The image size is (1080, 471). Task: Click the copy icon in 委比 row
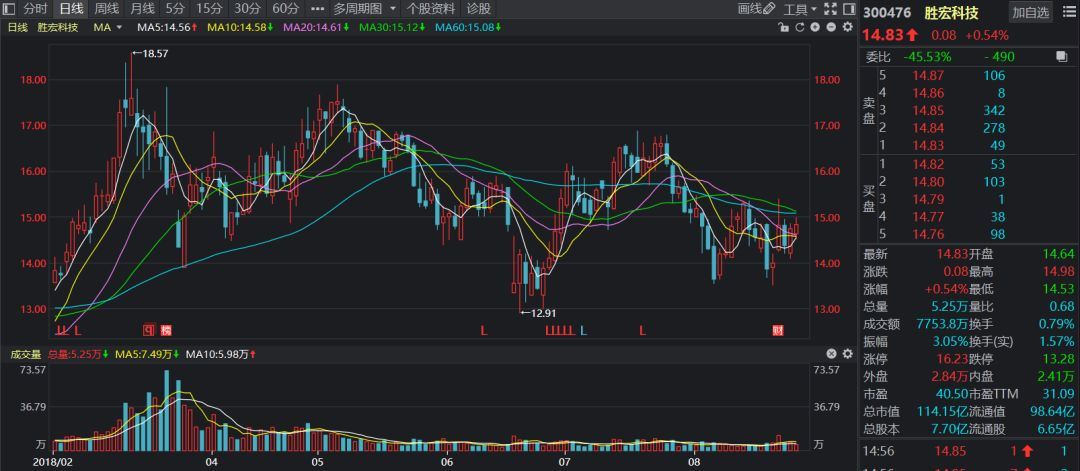(x=1061, y=56)
